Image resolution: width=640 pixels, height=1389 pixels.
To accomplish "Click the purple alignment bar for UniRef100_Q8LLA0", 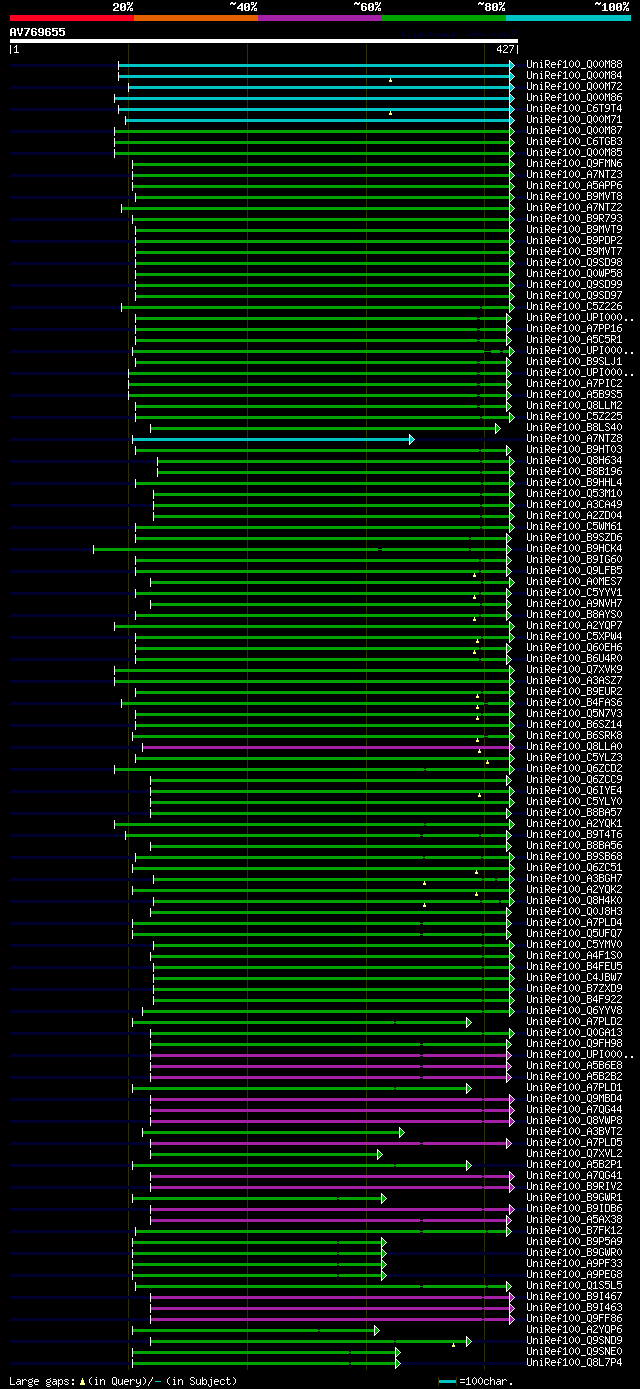I will [x=328, y=747].
